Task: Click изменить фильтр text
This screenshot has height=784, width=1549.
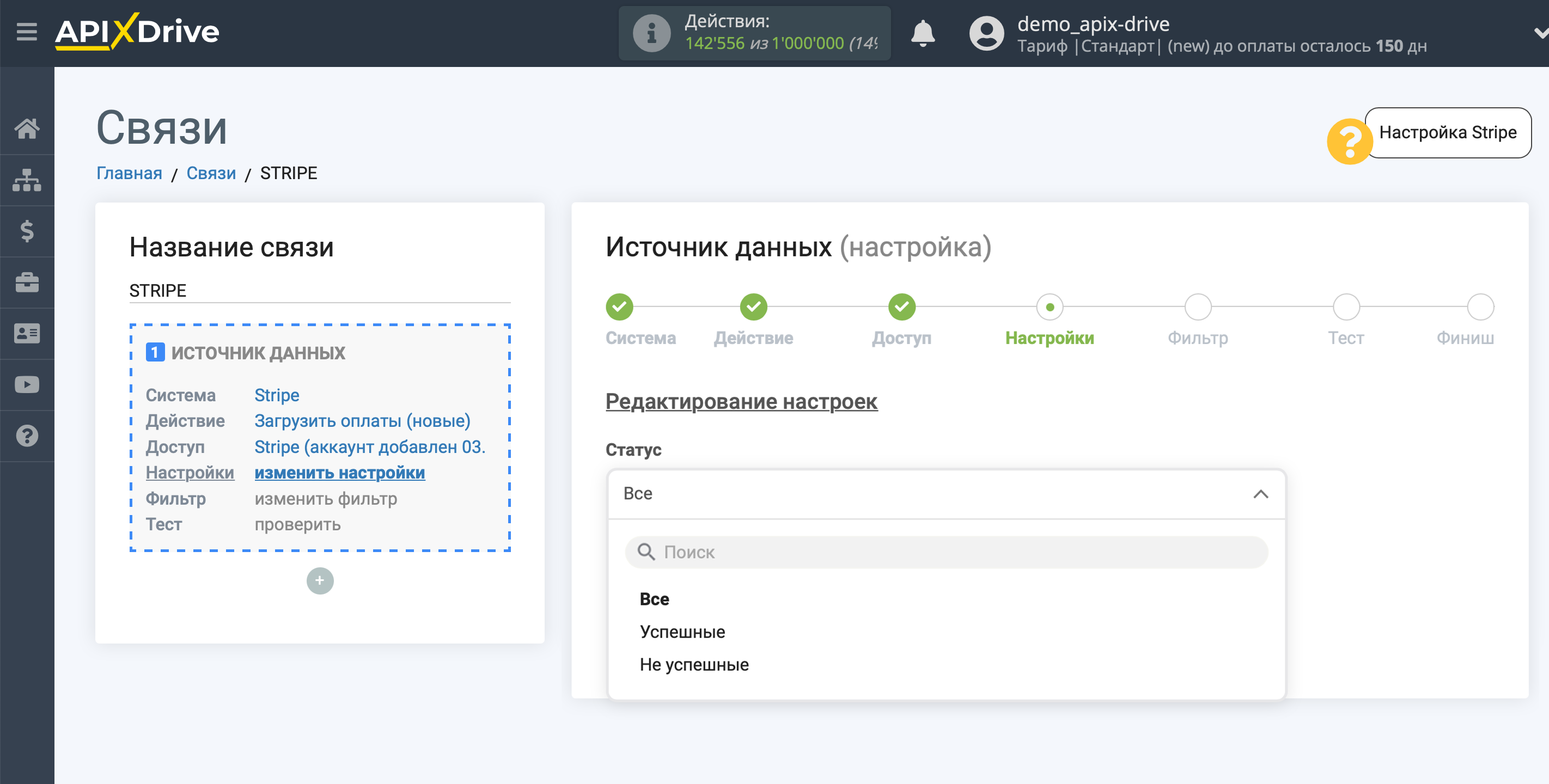Action: [326, 498]
